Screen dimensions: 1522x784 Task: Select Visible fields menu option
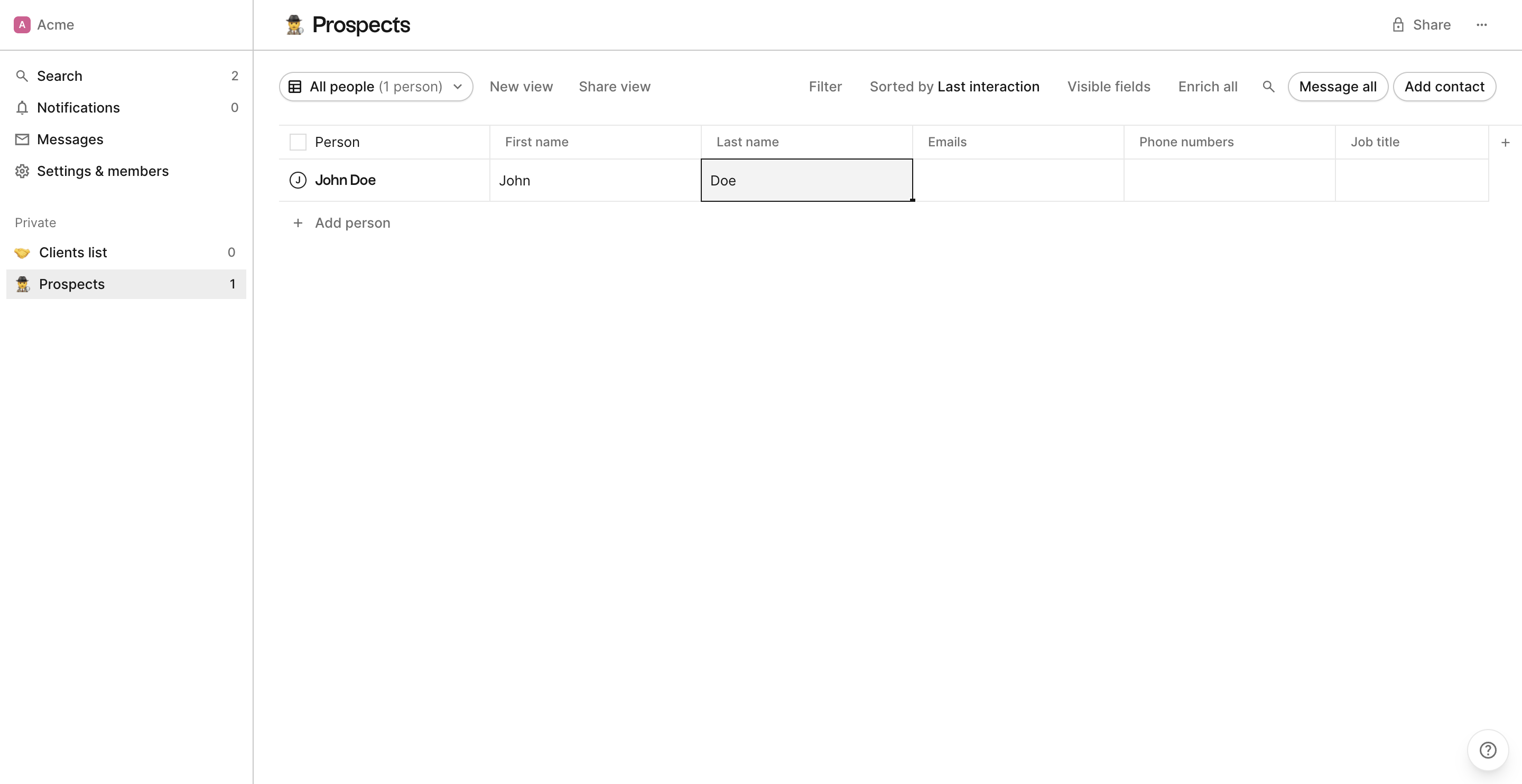tap(1109, 86)
